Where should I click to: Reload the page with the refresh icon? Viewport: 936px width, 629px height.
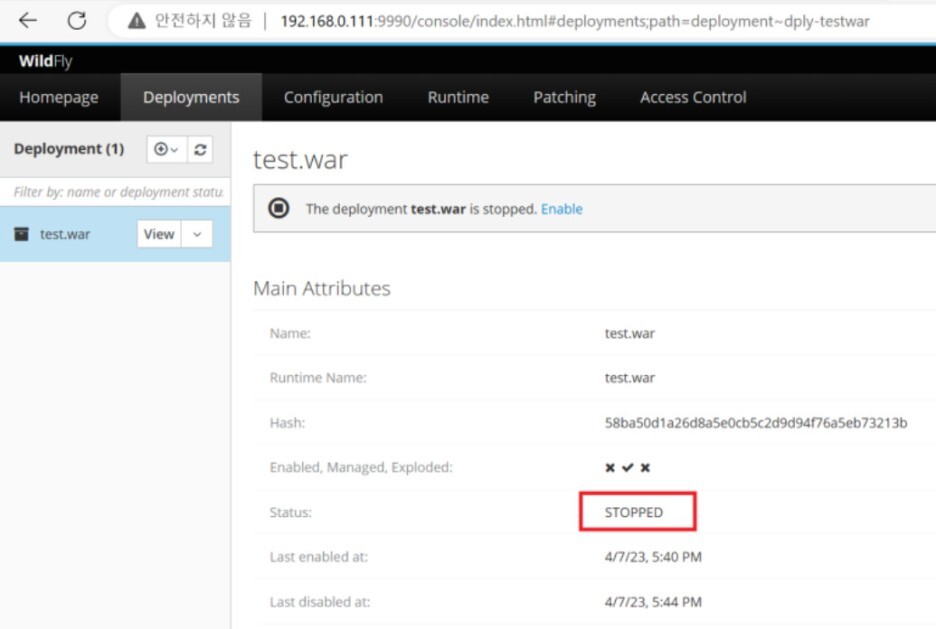tap(76, 21)
